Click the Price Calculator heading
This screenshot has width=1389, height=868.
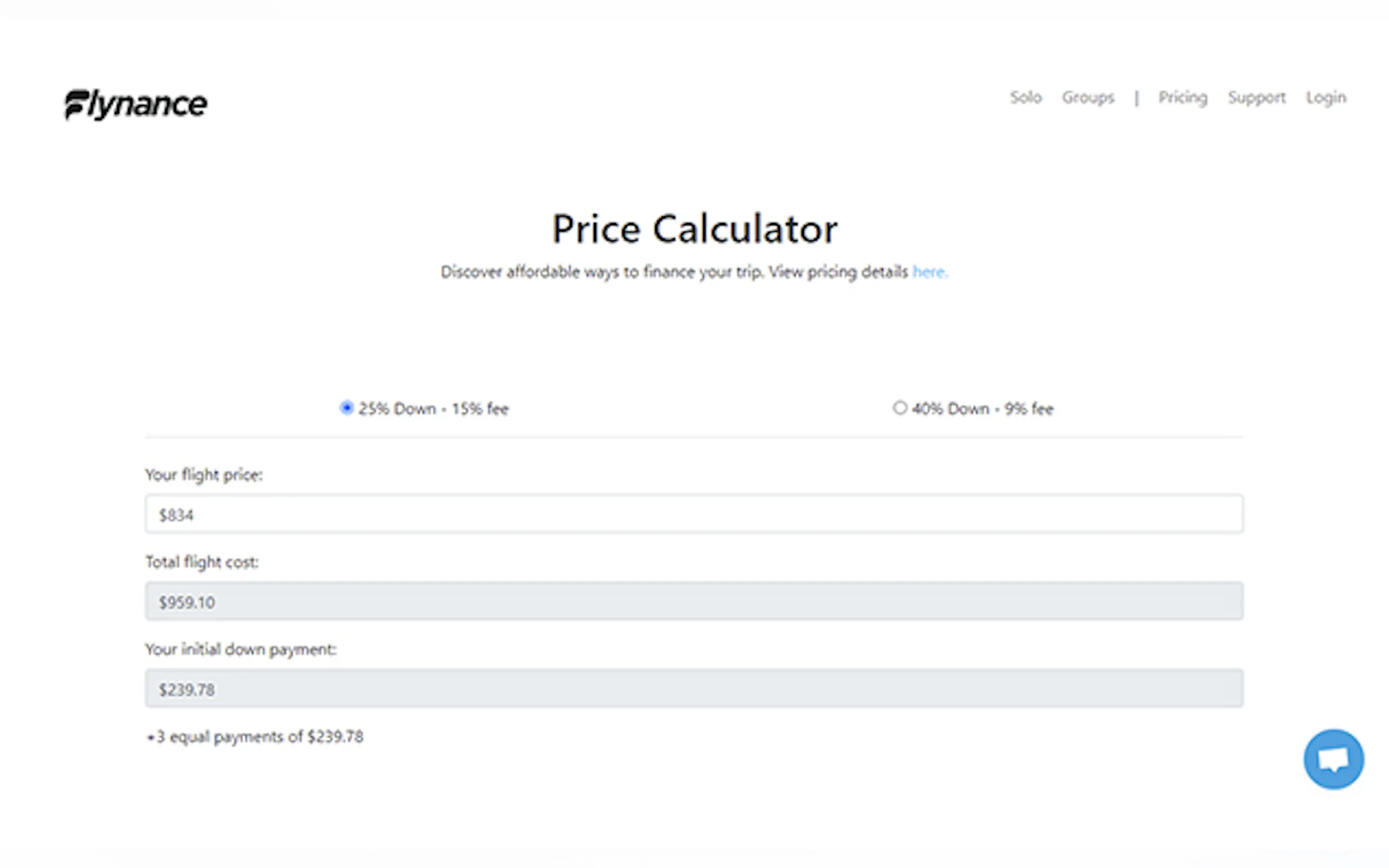pyautogui.click(x=695, y=228)
